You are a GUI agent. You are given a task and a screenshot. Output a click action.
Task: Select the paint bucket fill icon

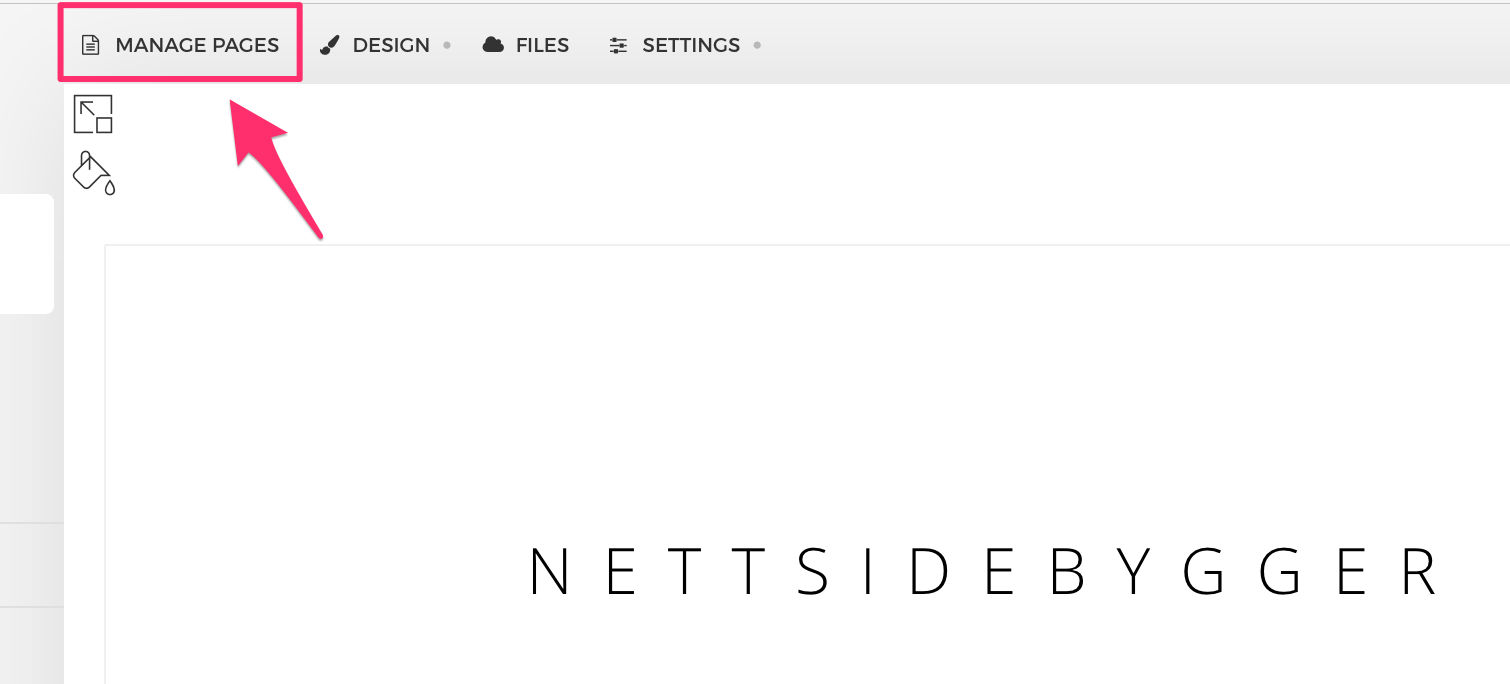94,172
